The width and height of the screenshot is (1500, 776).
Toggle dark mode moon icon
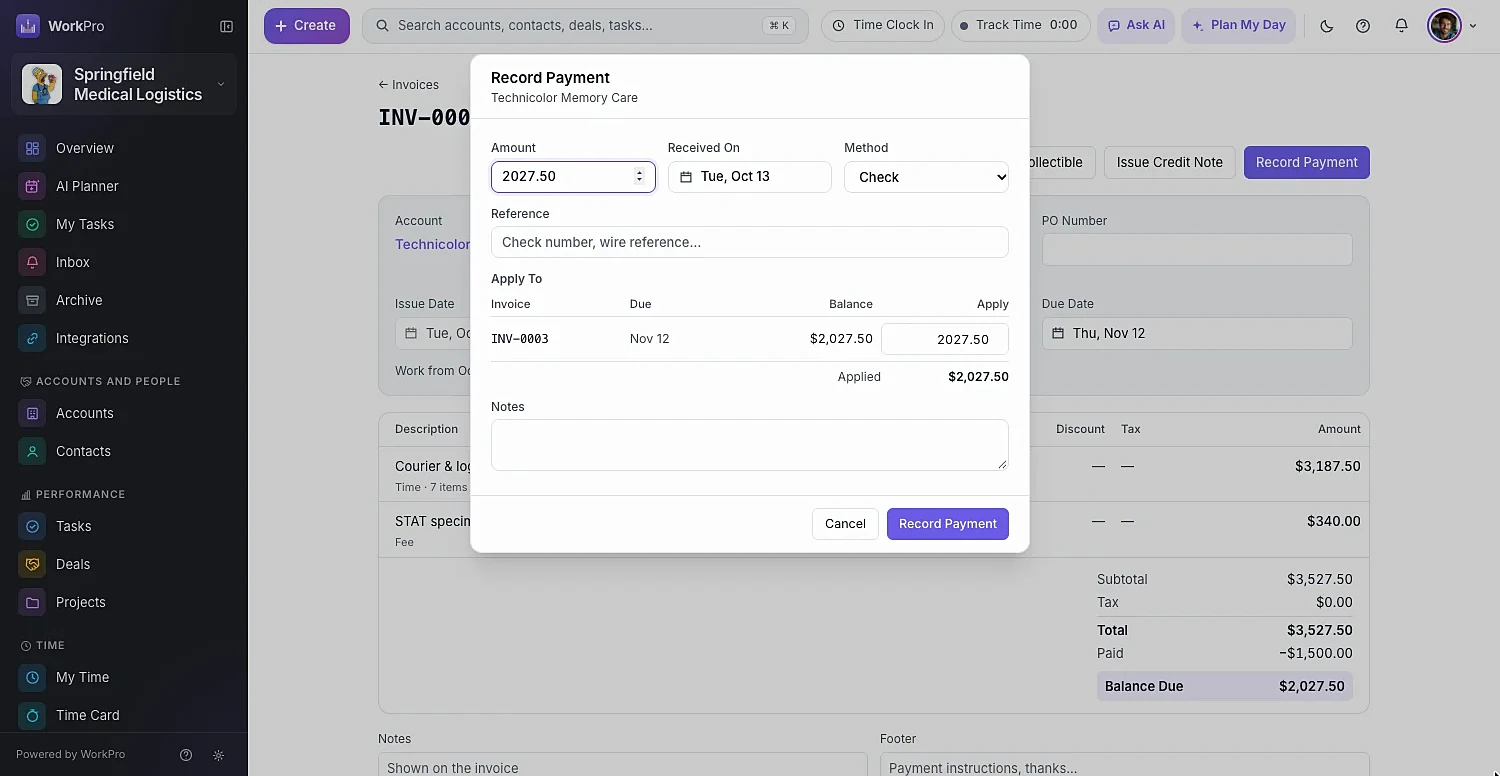click(1327, 26)
